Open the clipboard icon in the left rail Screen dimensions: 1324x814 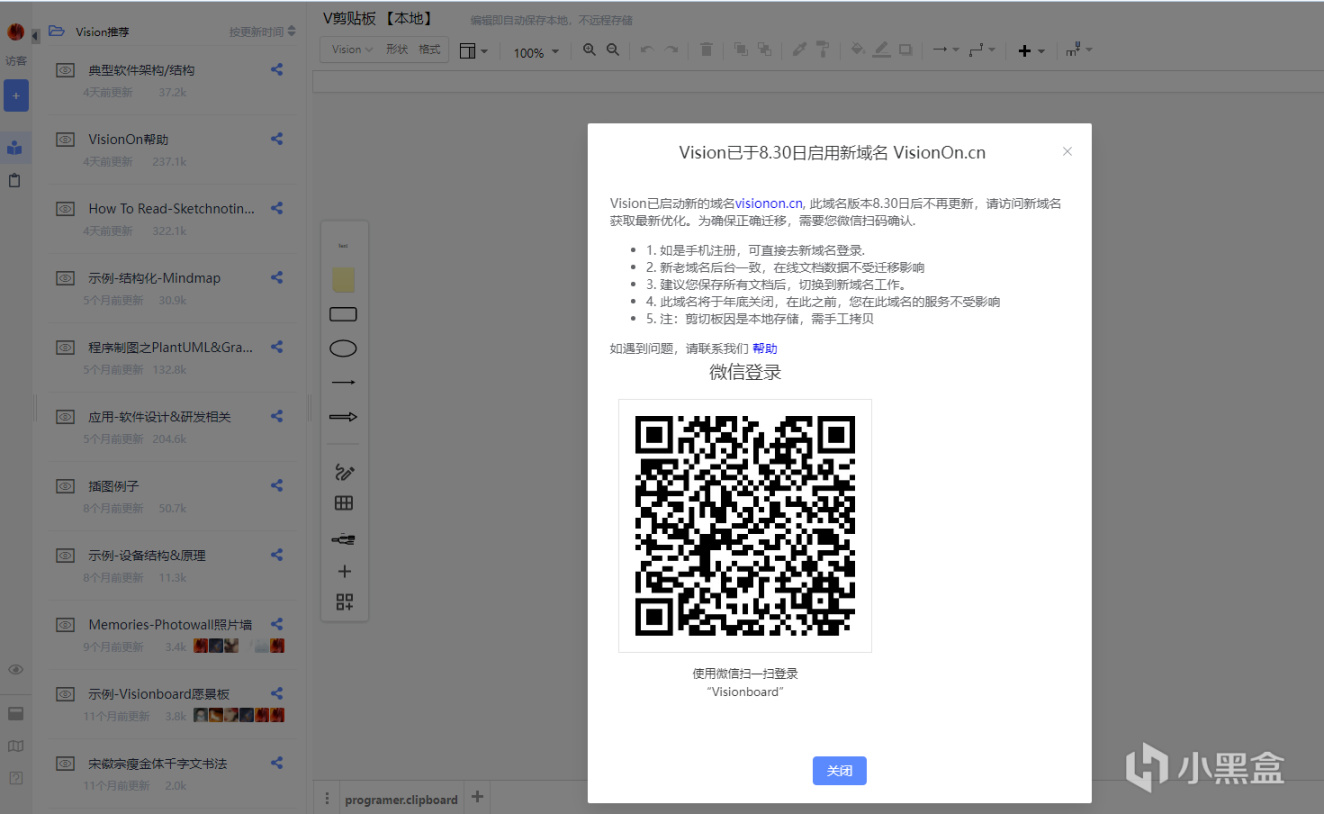click(x=15, y=181)
